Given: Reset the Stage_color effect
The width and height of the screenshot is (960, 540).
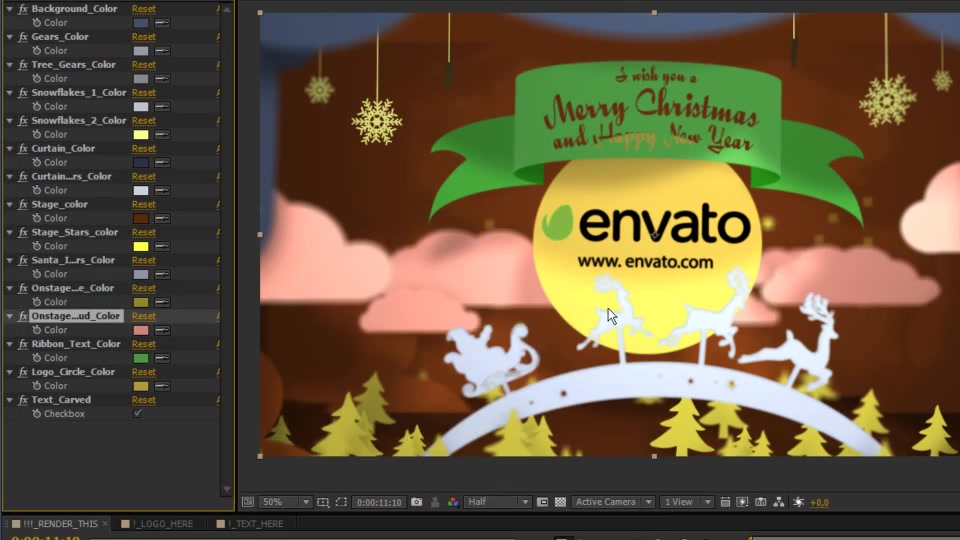Looking at the screenshot, I should [144, 204].
